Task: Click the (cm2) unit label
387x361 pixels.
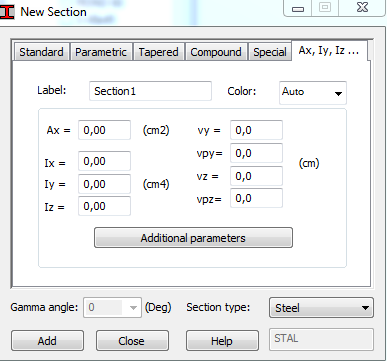Action: [156, 130]
